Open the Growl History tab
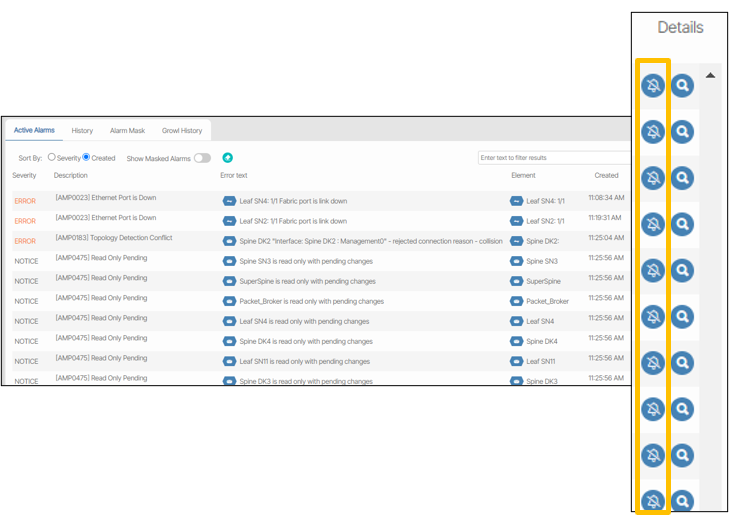 (x=182, y=130)
